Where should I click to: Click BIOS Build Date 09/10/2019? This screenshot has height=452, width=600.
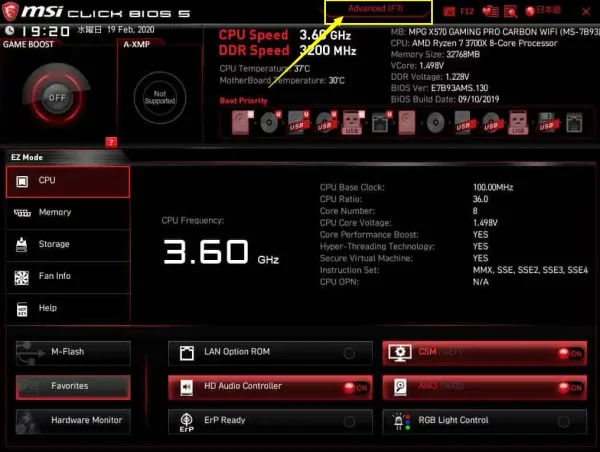[x=445, y=100]
